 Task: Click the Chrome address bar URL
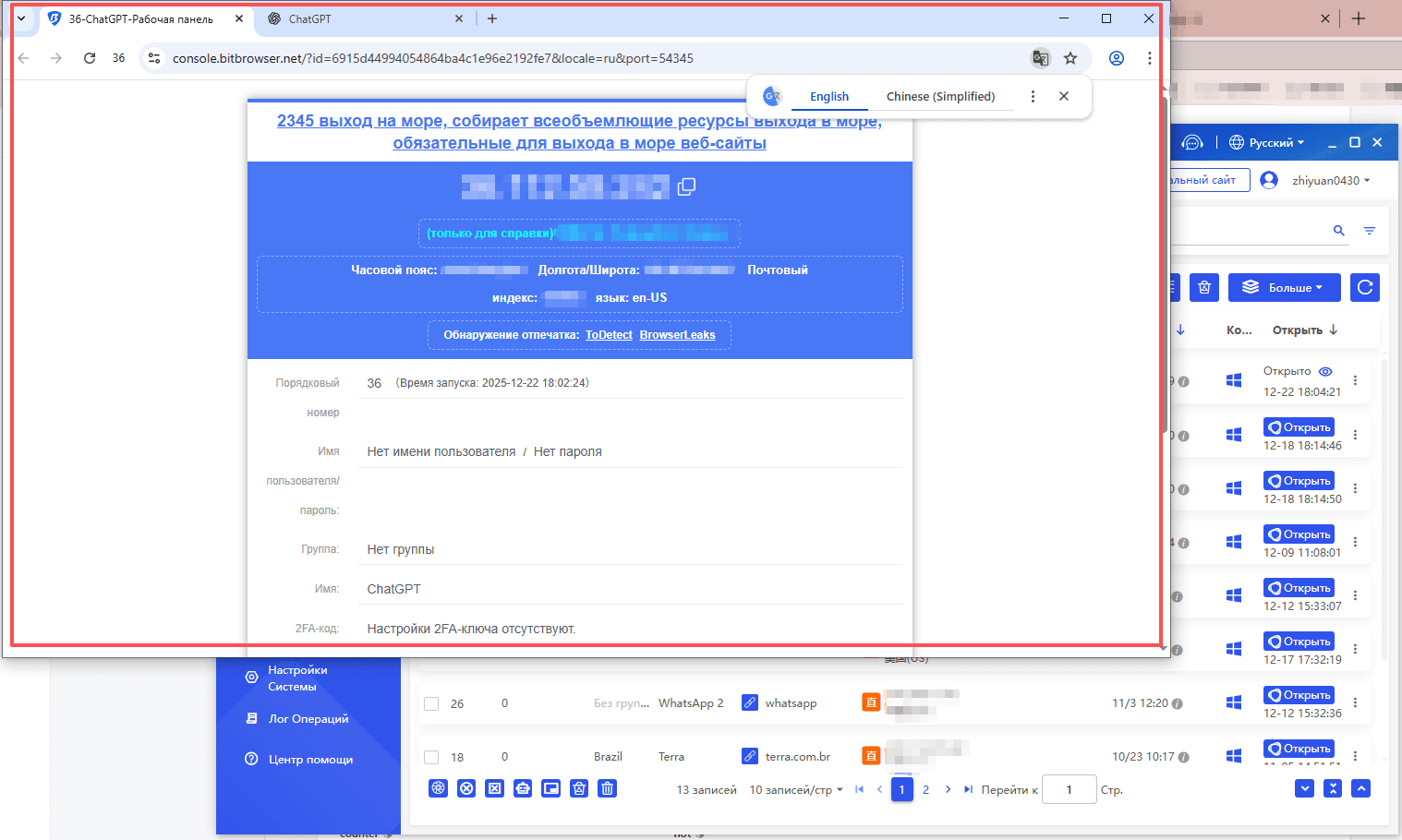432,58
